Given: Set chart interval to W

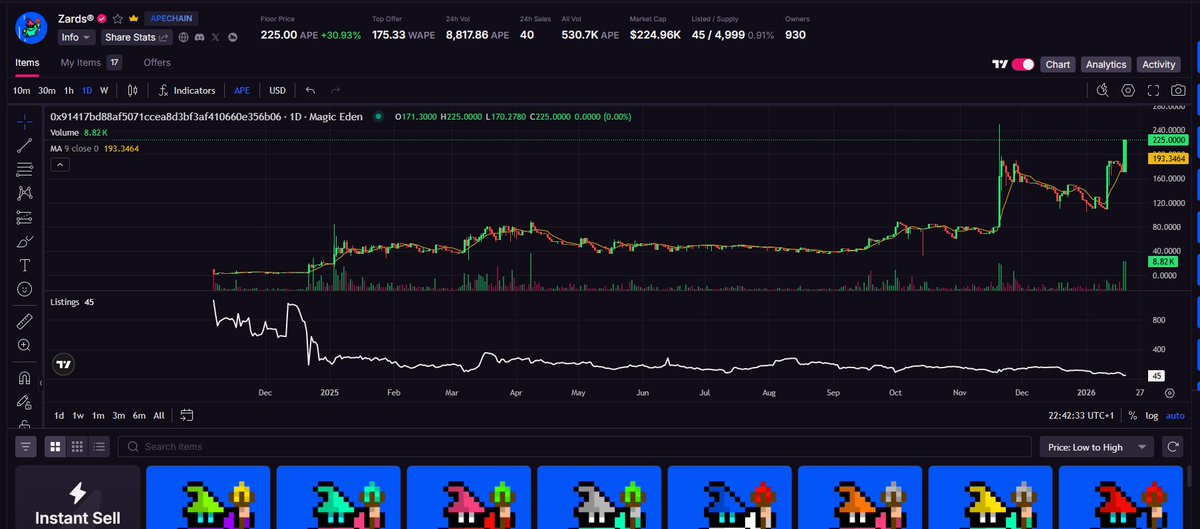Looking at the screenshot, I should click(104, 90).
